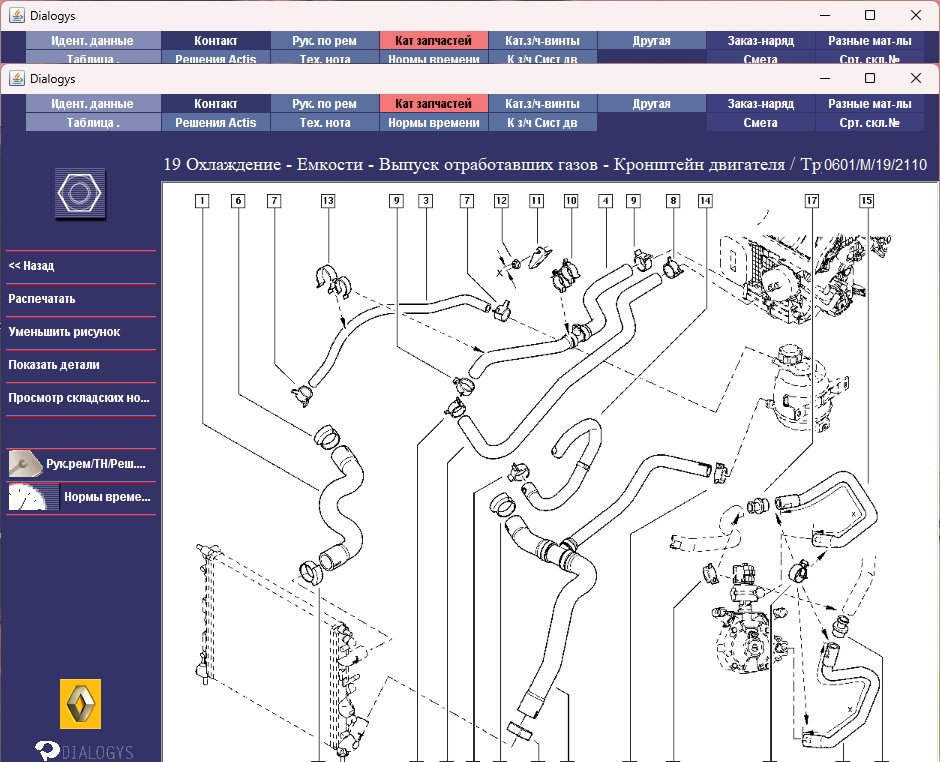Viewport: 940px width, 762px height.
Task: Select part callout number 17 in diagram
Action: coord(811,201)
